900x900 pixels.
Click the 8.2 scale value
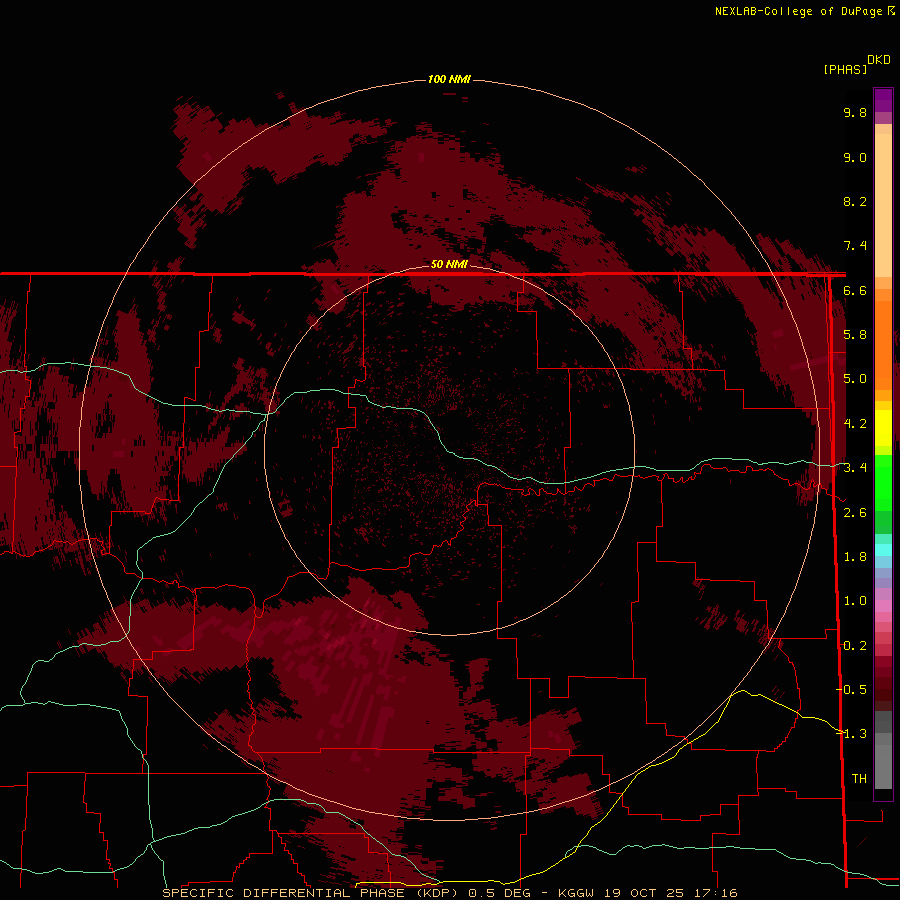click(855, 201)
